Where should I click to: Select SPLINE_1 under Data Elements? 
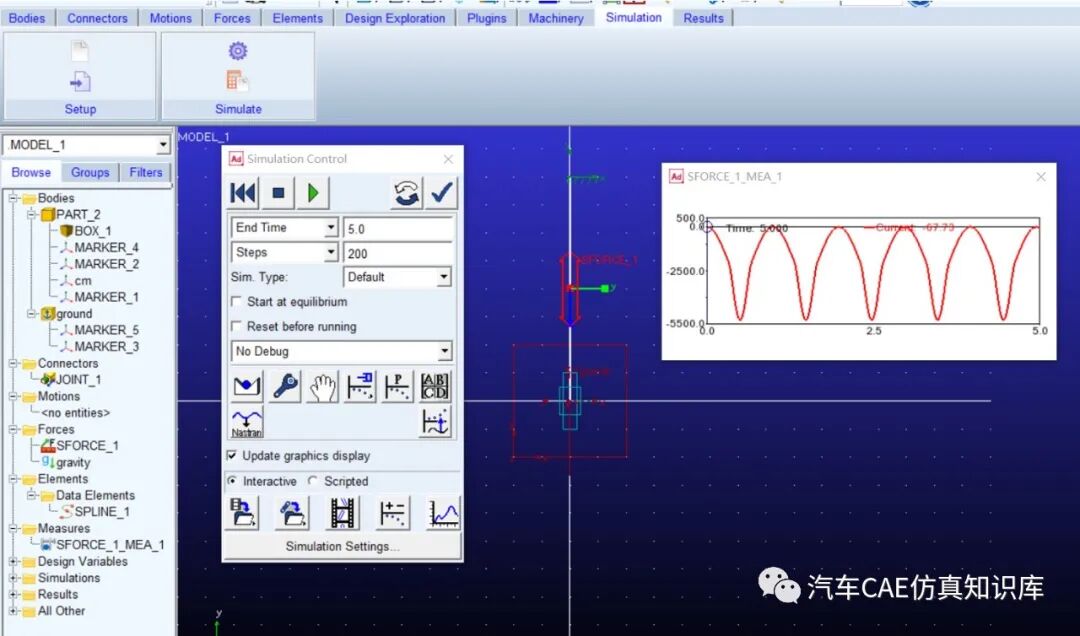102,512
